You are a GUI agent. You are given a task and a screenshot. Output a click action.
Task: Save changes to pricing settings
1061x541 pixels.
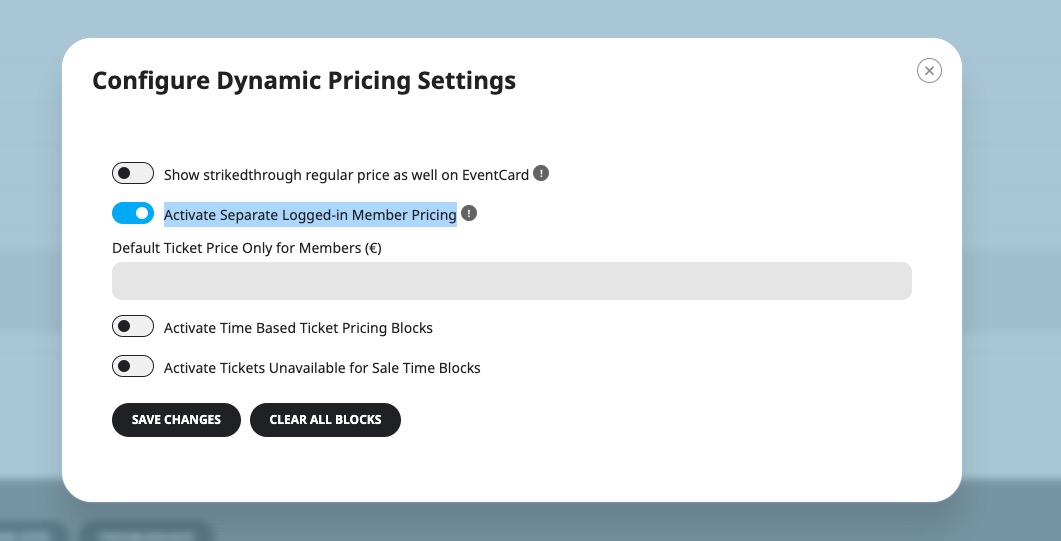tap(176, 420)
